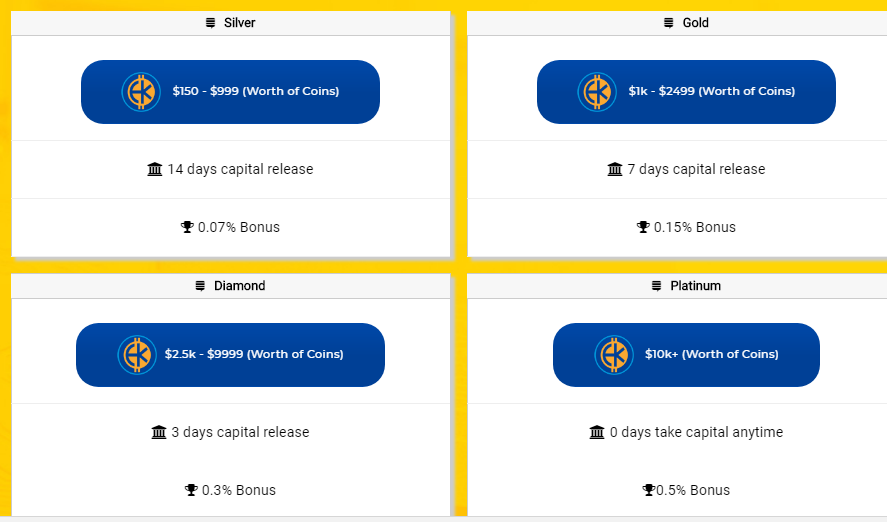This screenshot has height=522, width=887.
Task: Click the 7 days capital release text
Action: tap(696, 169)
